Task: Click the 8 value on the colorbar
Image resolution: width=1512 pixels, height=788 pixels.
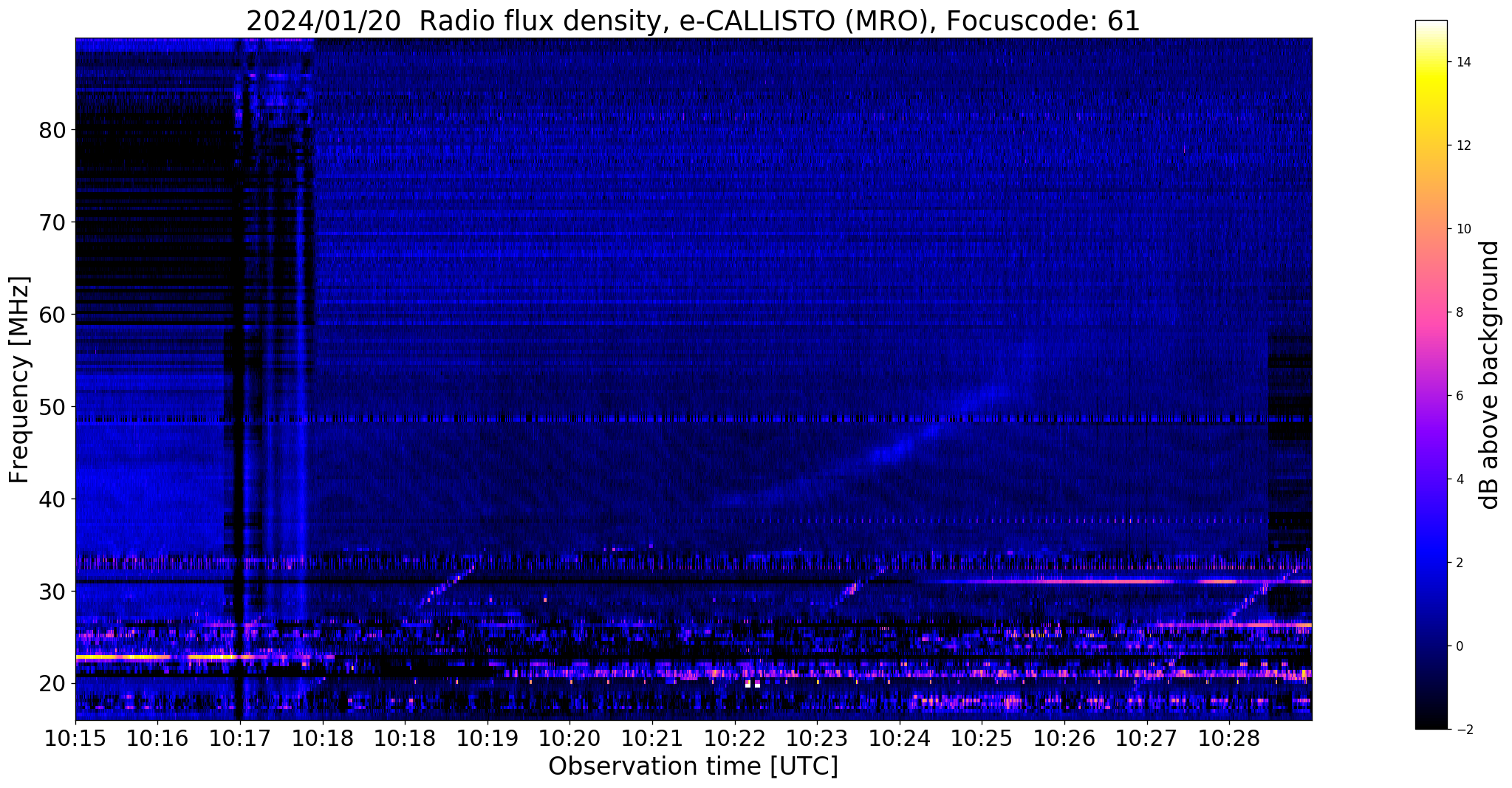Action: (1459, 312)
